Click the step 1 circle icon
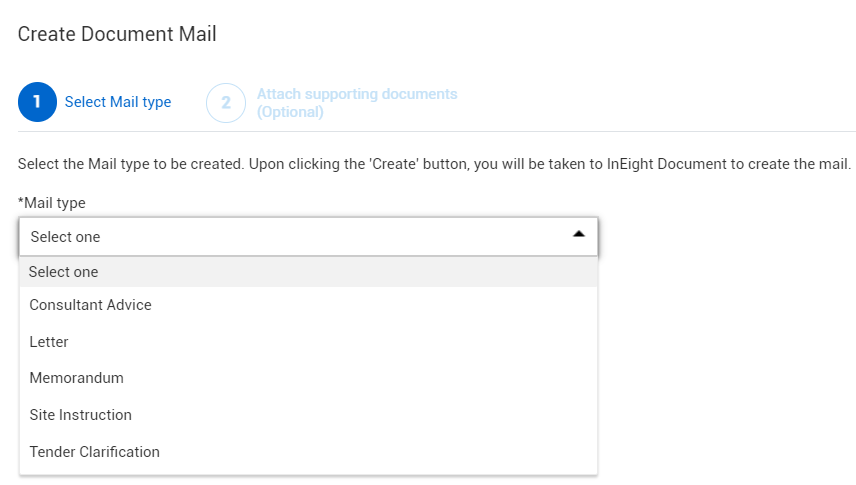 point(37,102)
